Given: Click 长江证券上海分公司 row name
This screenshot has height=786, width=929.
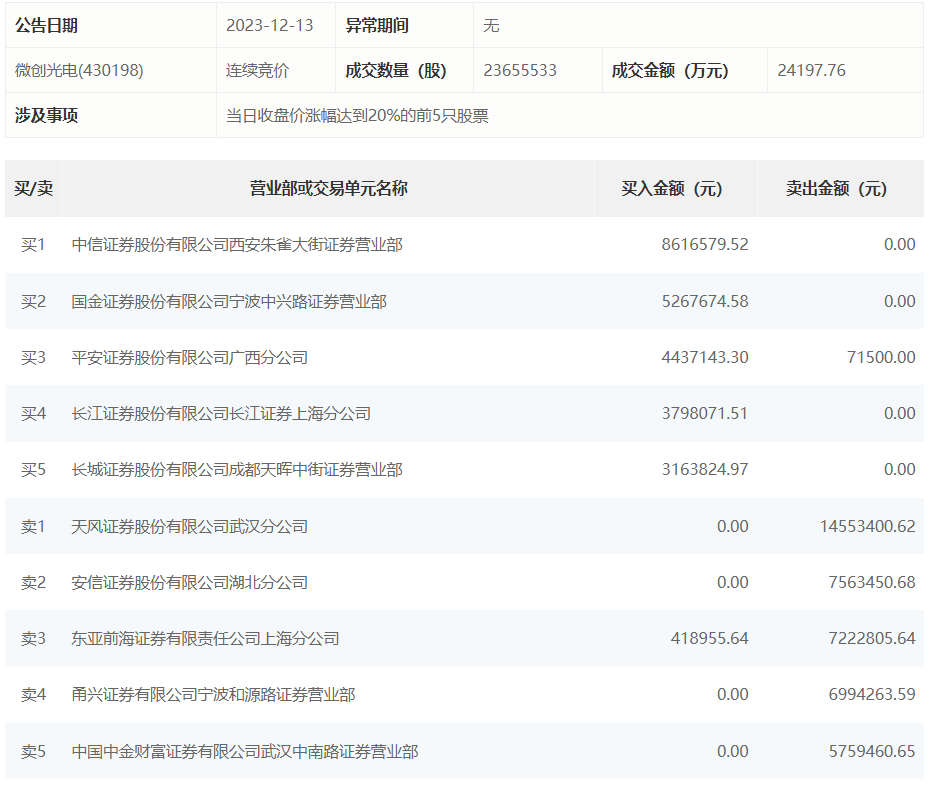Looking at the screenshot, I should [221, 413].
